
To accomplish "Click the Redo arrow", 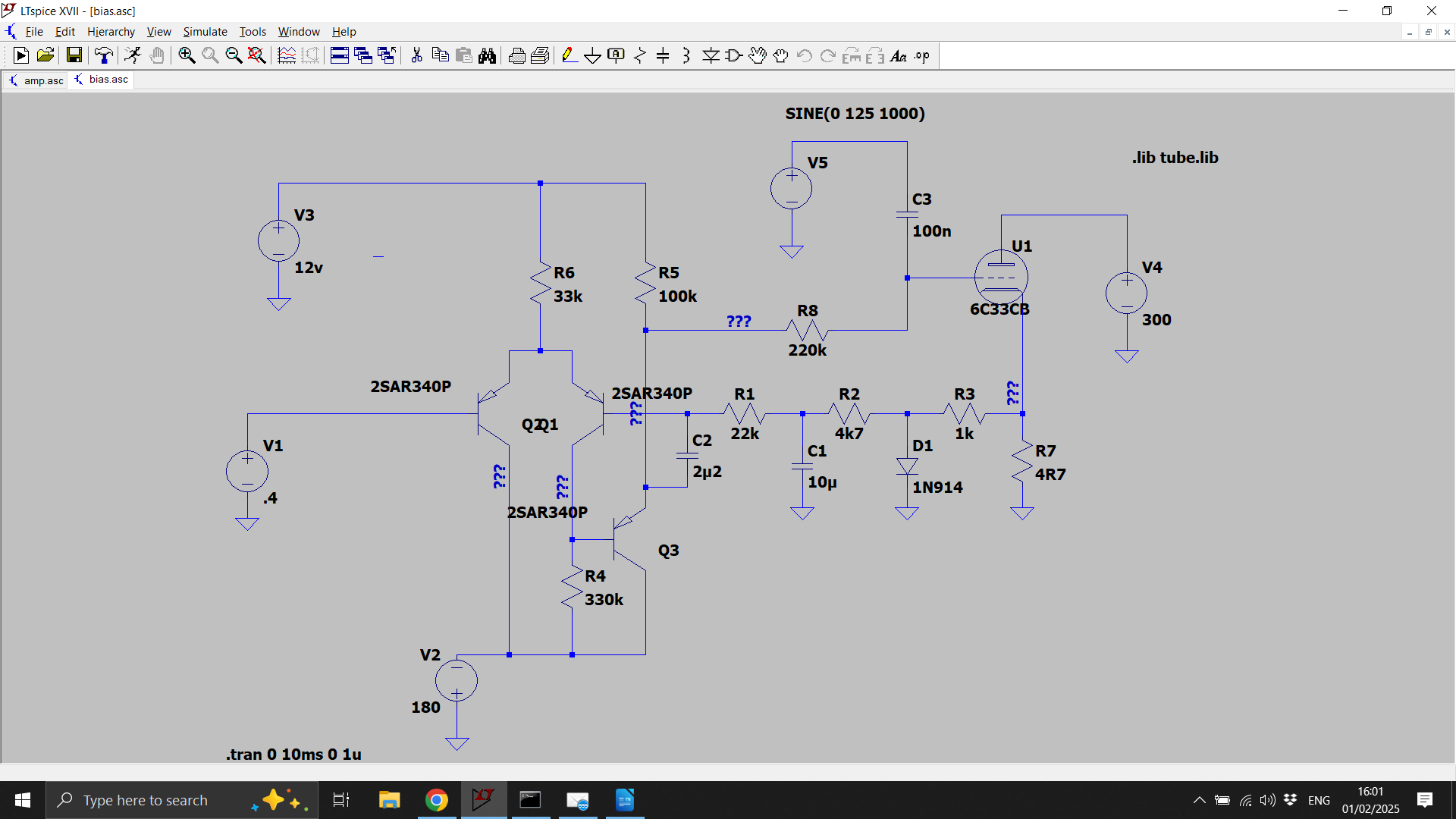I will (x=828, y=55).
